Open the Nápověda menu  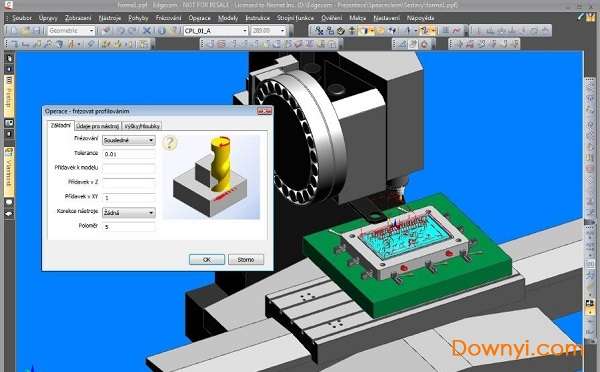coord(421,18)
